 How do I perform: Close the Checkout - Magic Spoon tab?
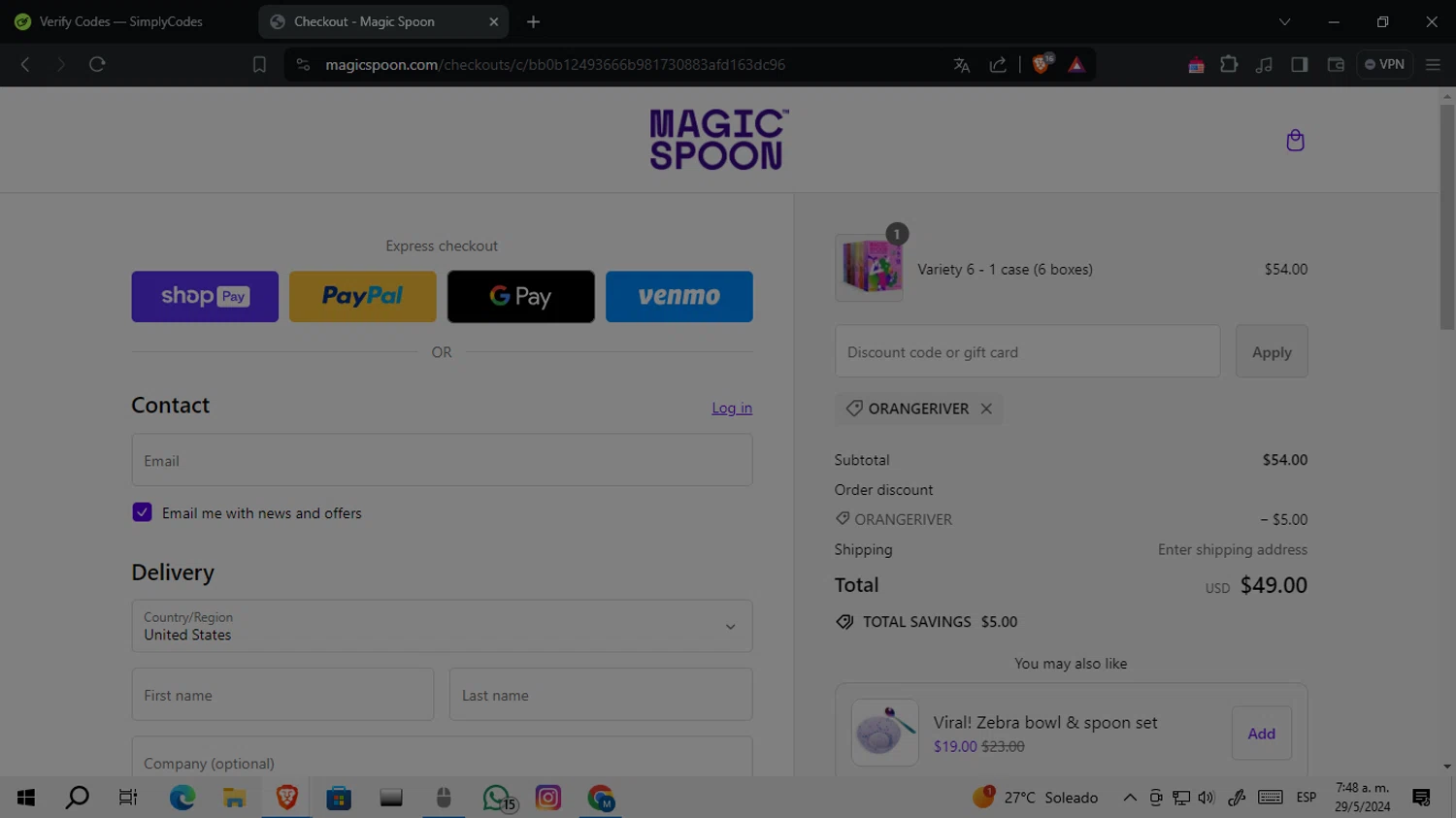(x=493, y=21)
